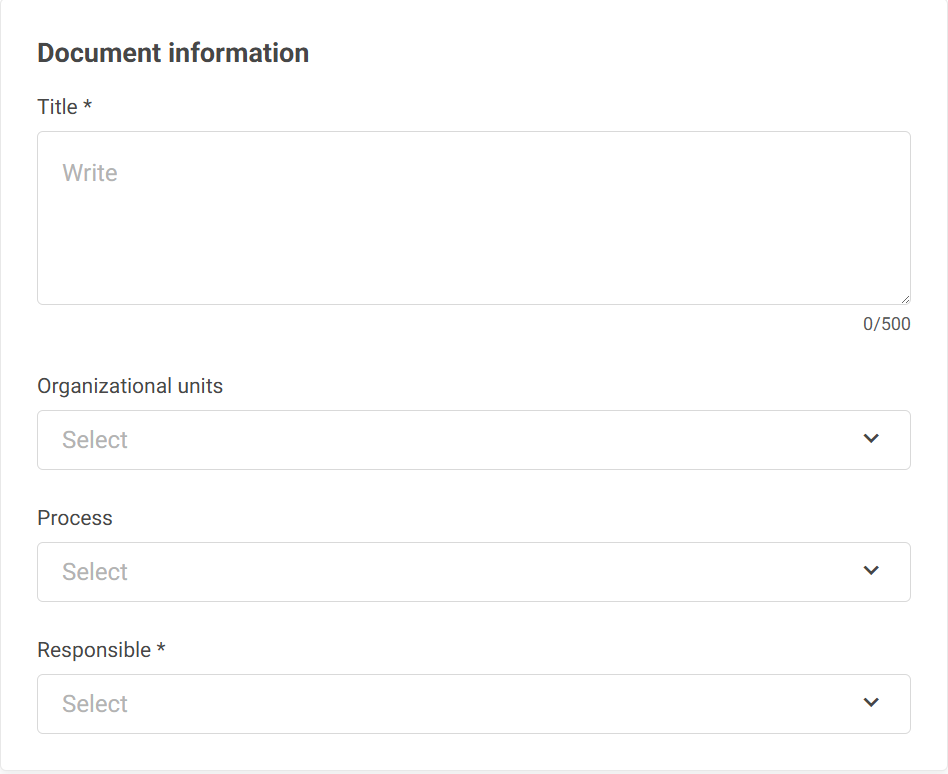Focus the Title text area
948x774 pixels.
coord(474,218)
